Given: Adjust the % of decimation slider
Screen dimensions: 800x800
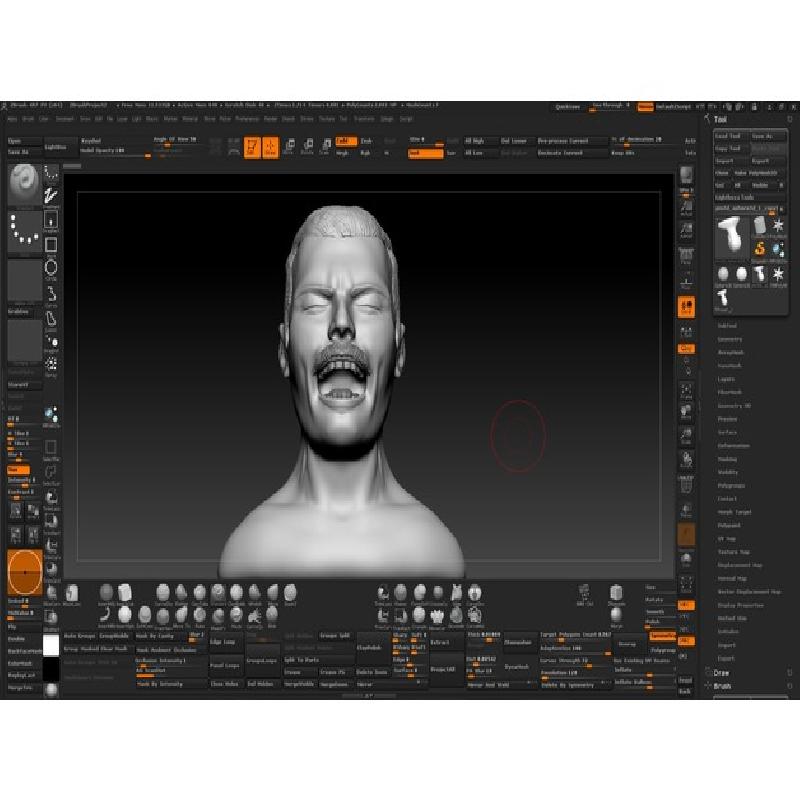Looking at the screenshot, I should click(644, 141).
